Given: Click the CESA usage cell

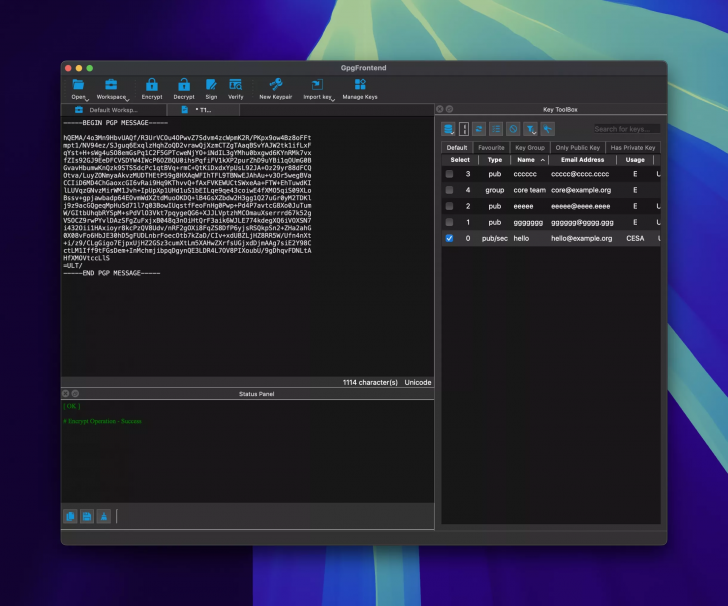Looking at the screenshot, I should [x=635, y=238].
